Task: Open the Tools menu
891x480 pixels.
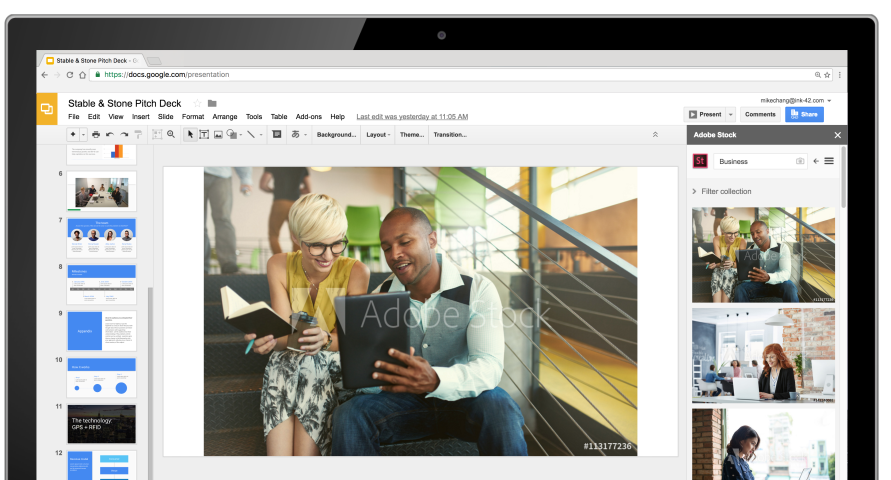Action: click(x=254, y=116)
